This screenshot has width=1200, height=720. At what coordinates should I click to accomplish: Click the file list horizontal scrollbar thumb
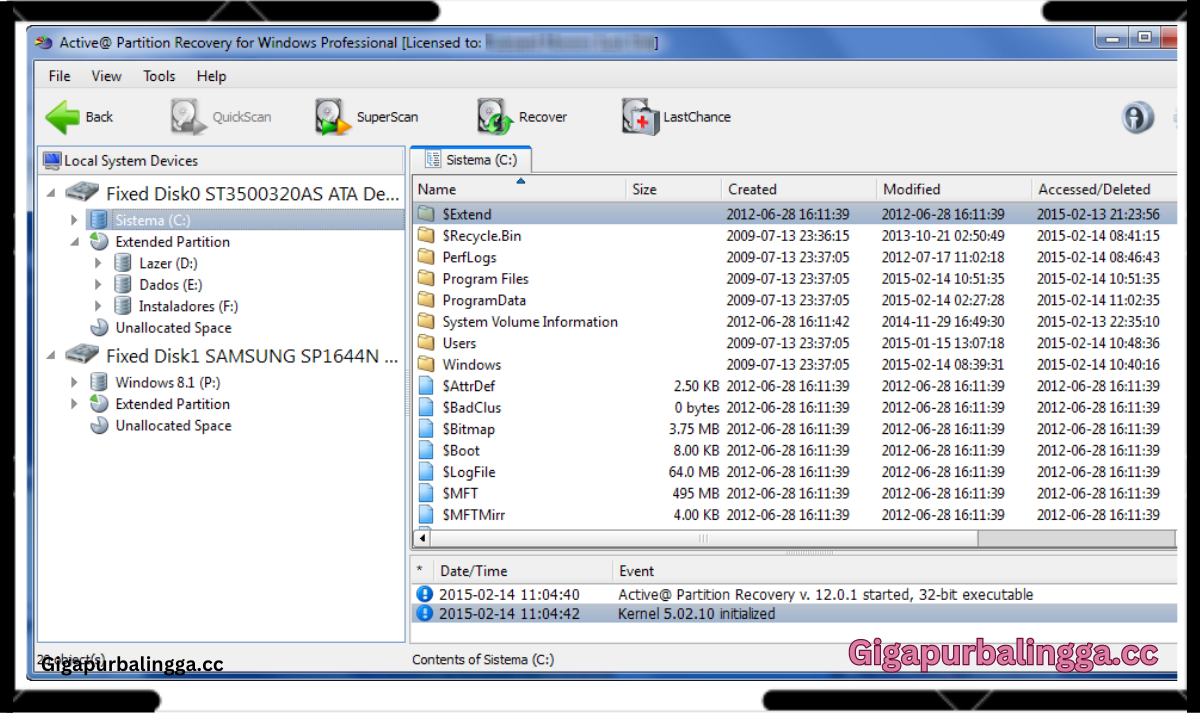tap(704, 538)
